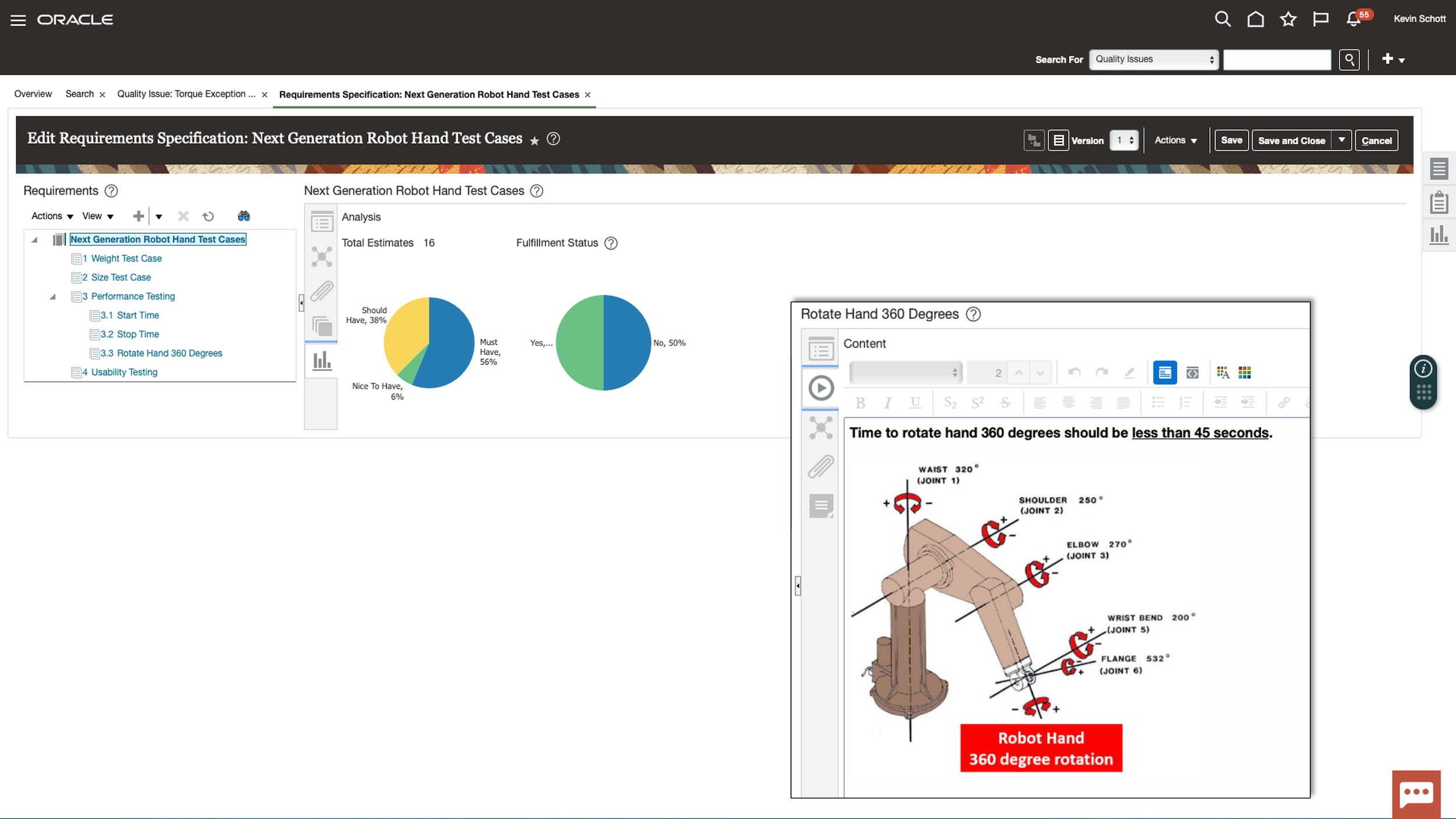Toggle bold formatting in content editor

pyautogui.click(x=860, y=403)
